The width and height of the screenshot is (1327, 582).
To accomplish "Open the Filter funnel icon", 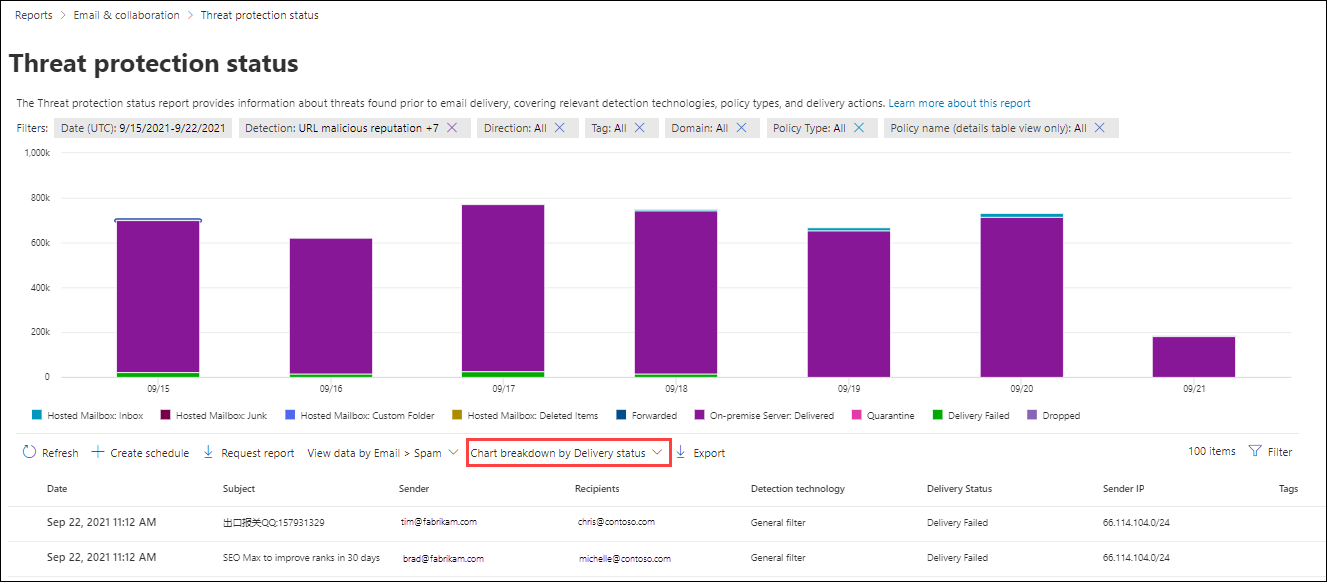I will (x=1255, y=452).
